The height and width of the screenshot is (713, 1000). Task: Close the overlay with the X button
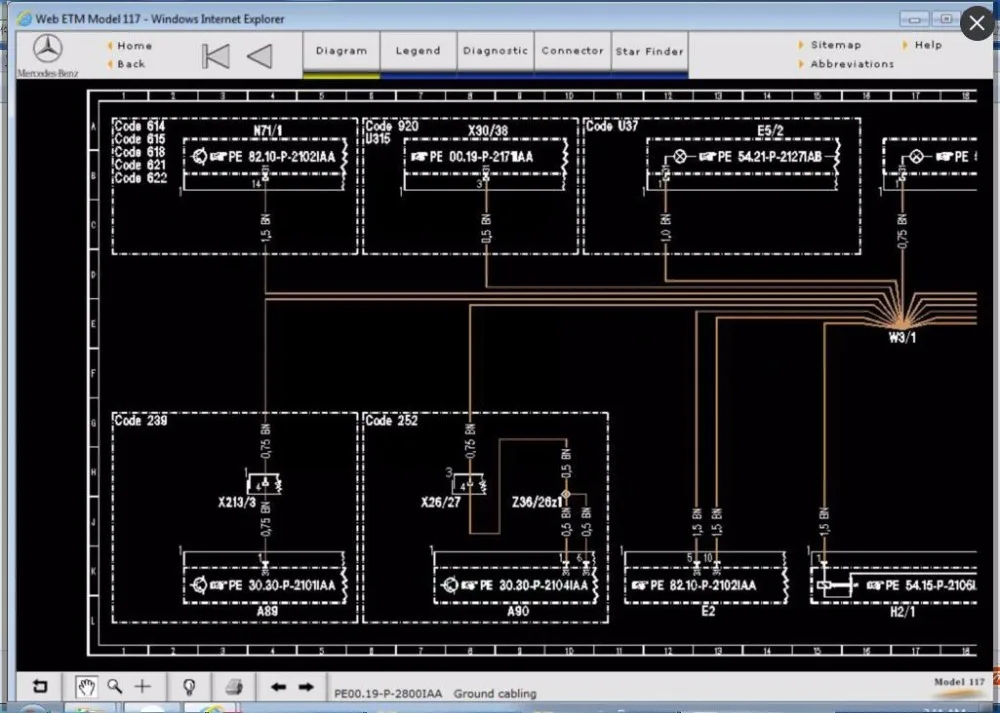[976, 24]
